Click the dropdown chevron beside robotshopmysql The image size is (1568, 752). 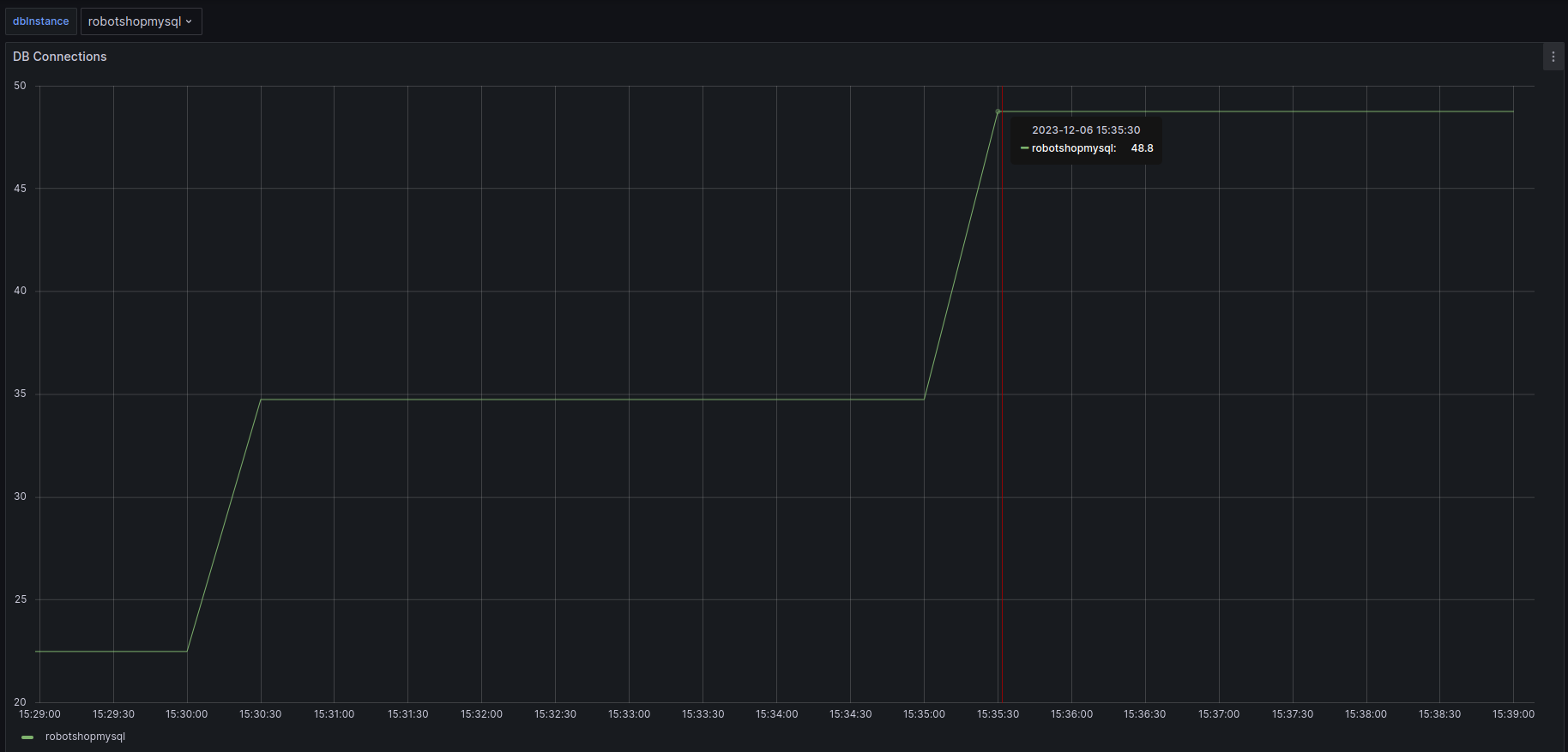[190, 21]
